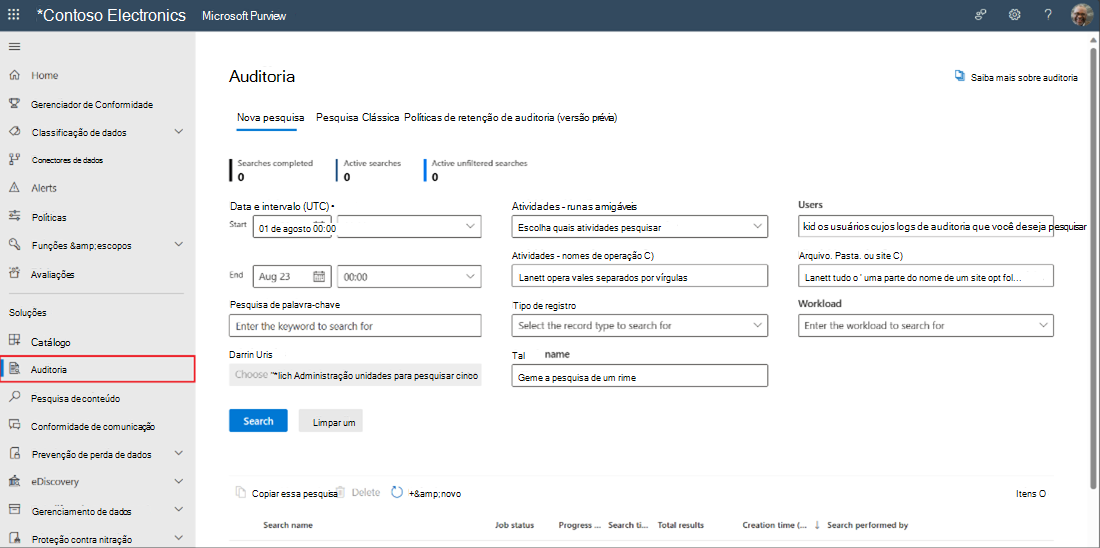
Task: Expand Gerenciamento de dados chevron
Action: click(178, 510)
